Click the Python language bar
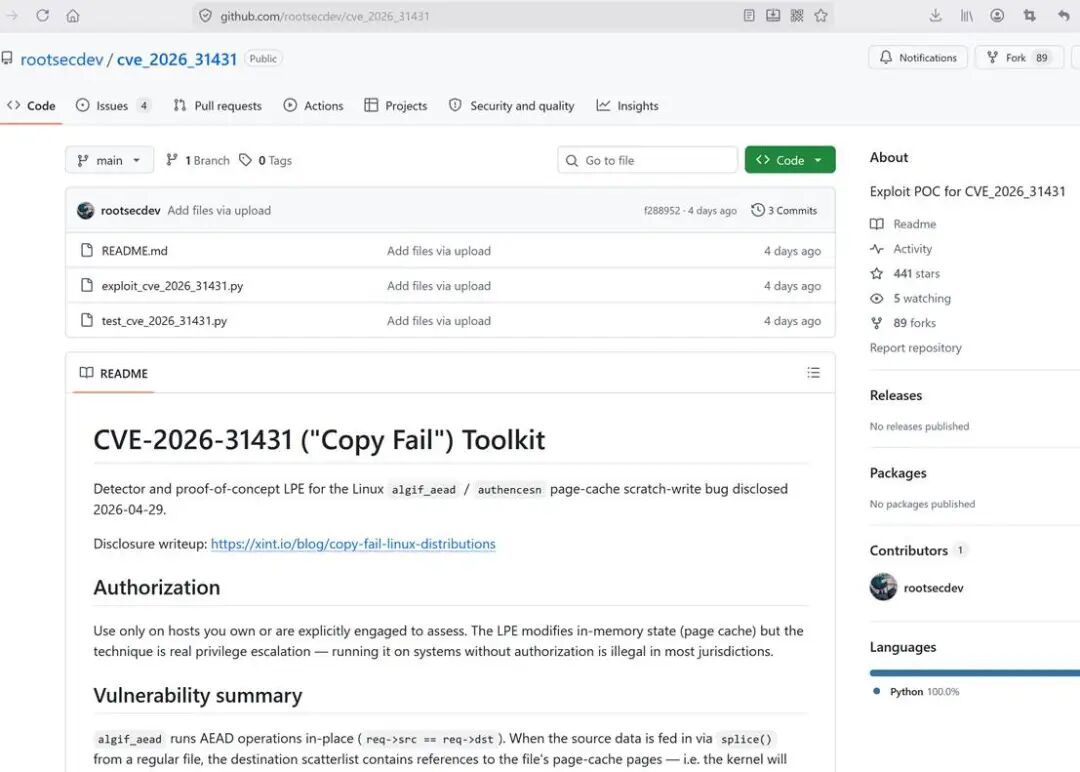 click(975, 673)
